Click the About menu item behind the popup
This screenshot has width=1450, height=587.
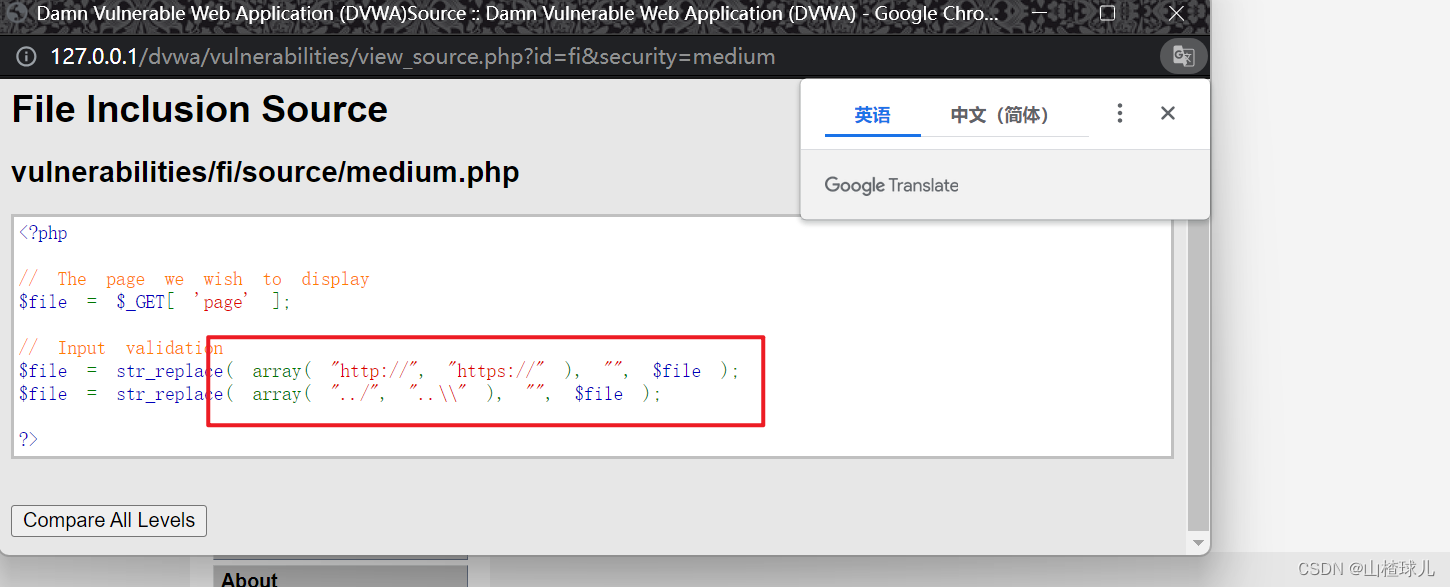(x=340, y=577)
